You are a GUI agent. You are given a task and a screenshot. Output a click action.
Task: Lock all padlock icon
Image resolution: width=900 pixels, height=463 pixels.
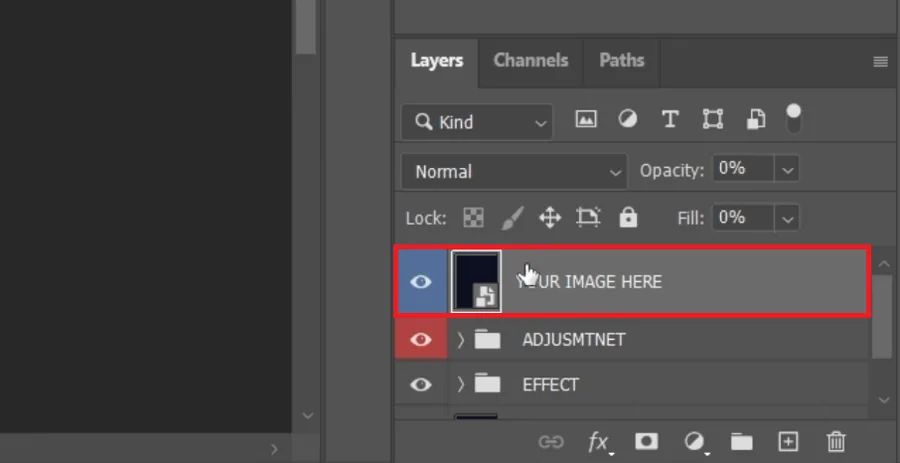[628, 217]
